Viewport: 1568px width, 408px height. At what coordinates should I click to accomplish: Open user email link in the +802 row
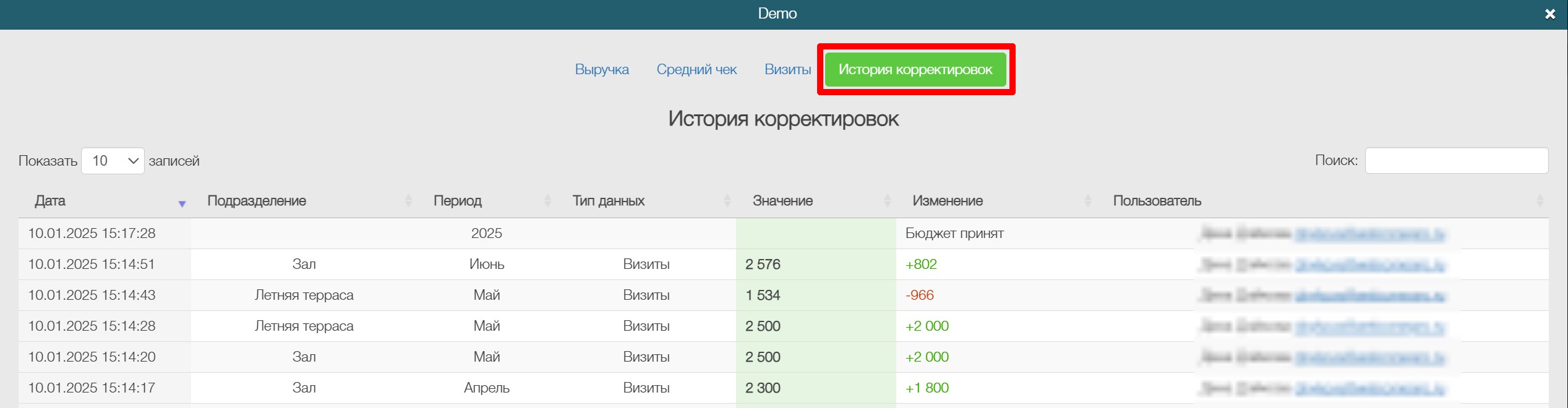coord(1369,265)
